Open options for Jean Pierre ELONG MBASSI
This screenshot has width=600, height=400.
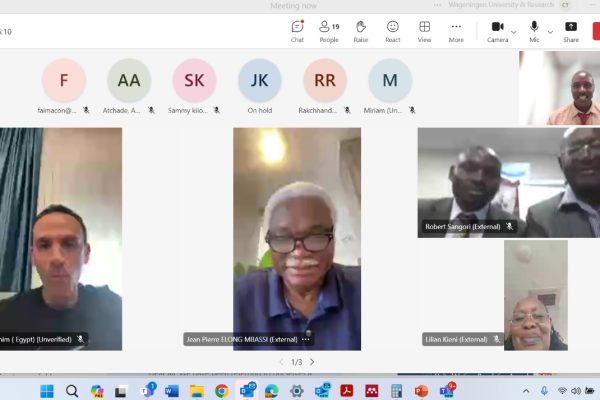334,339
